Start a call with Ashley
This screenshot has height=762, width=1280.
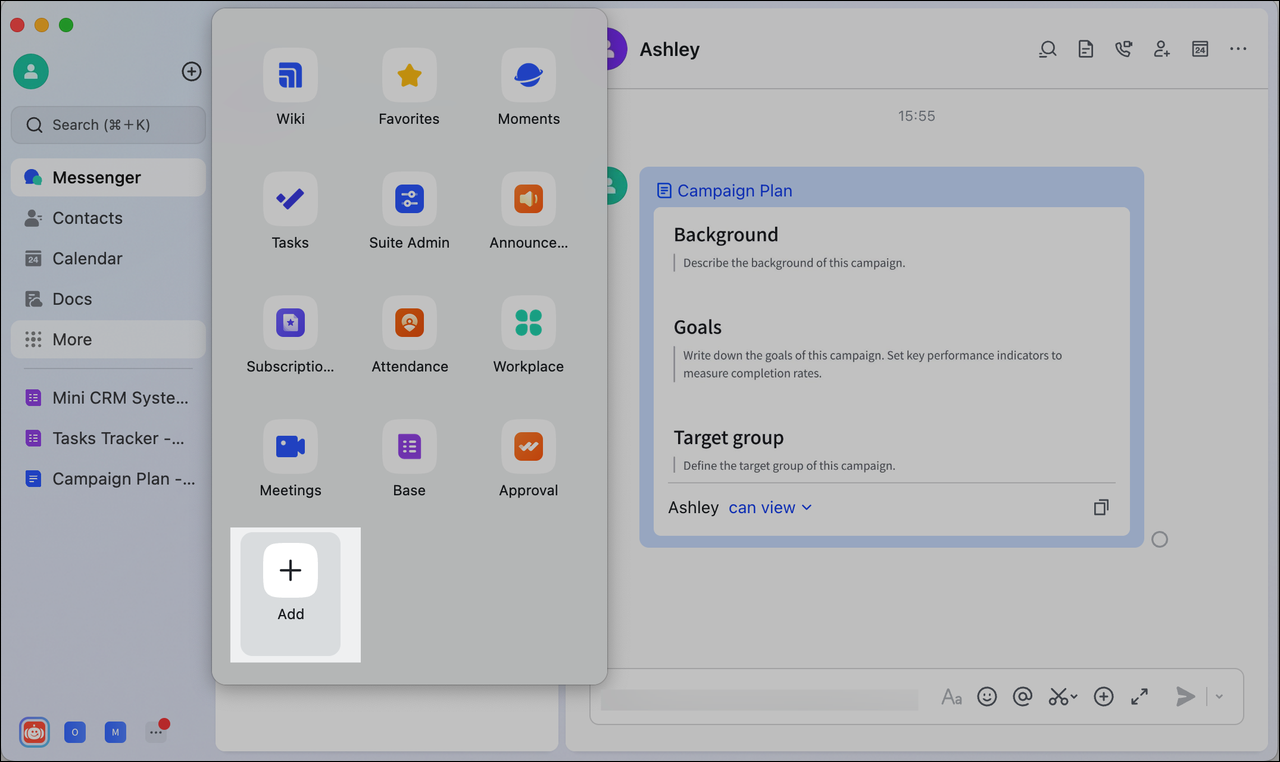pos(1123,49)
